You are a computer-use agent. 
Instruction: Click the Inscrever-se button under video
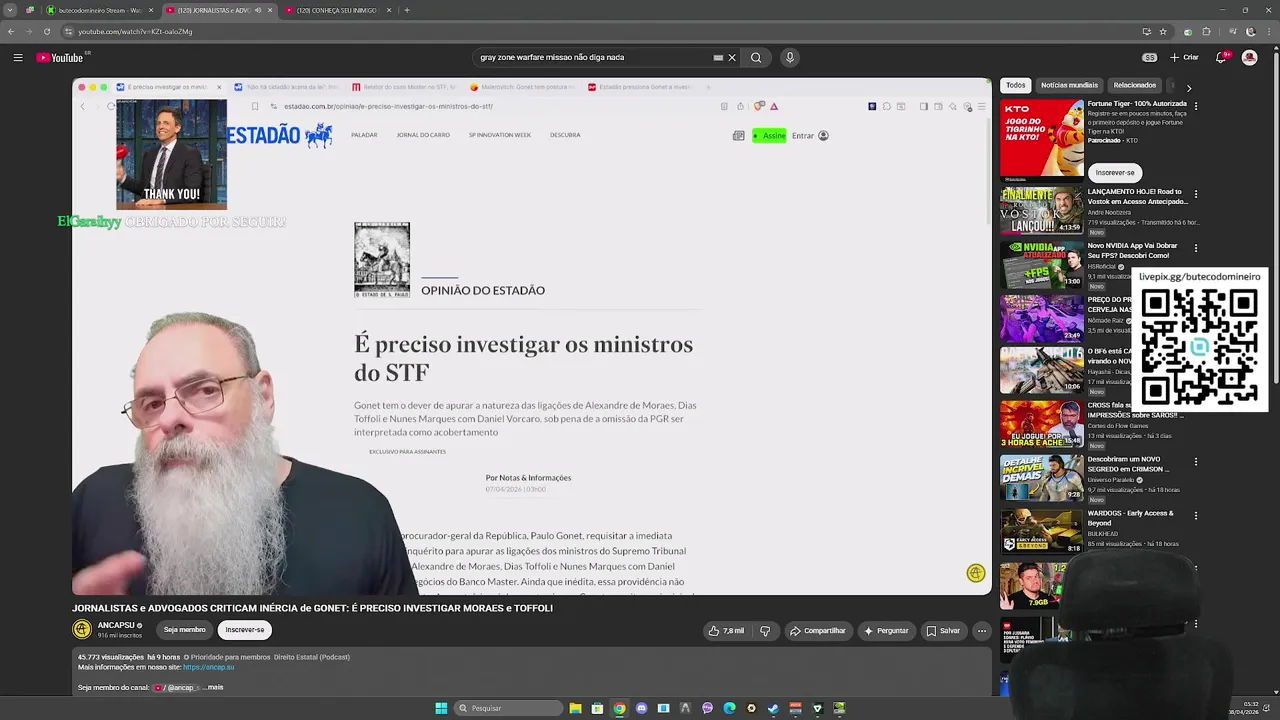pyautogui.click(x=245, y=630)
